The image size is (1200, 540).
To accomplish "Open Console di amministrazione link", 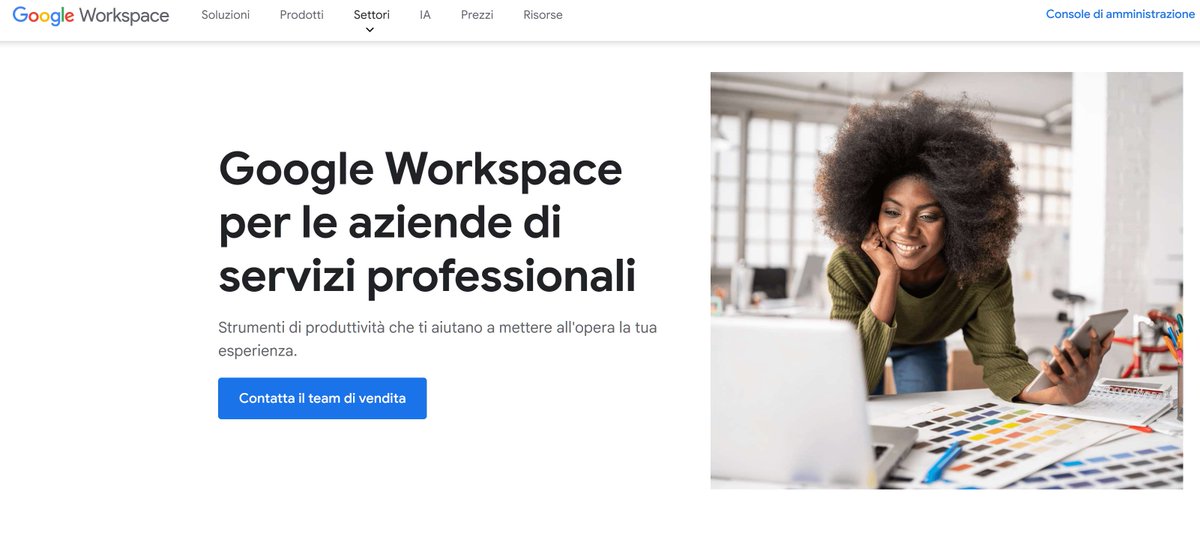I will coord(1120,15).
